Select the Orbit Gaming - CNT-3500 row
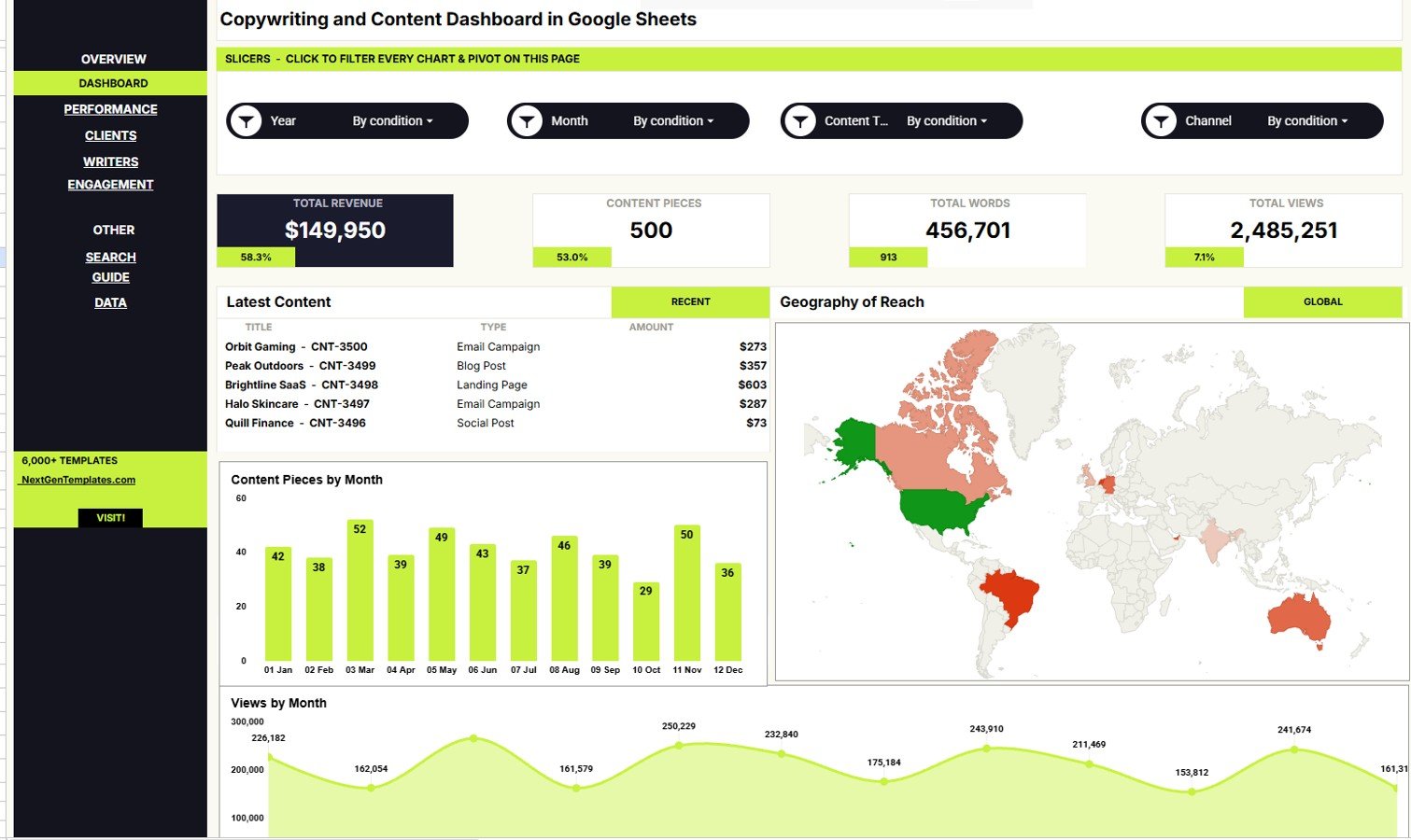The width and height of the screenshot is (1411, 840). pos(494,346)
